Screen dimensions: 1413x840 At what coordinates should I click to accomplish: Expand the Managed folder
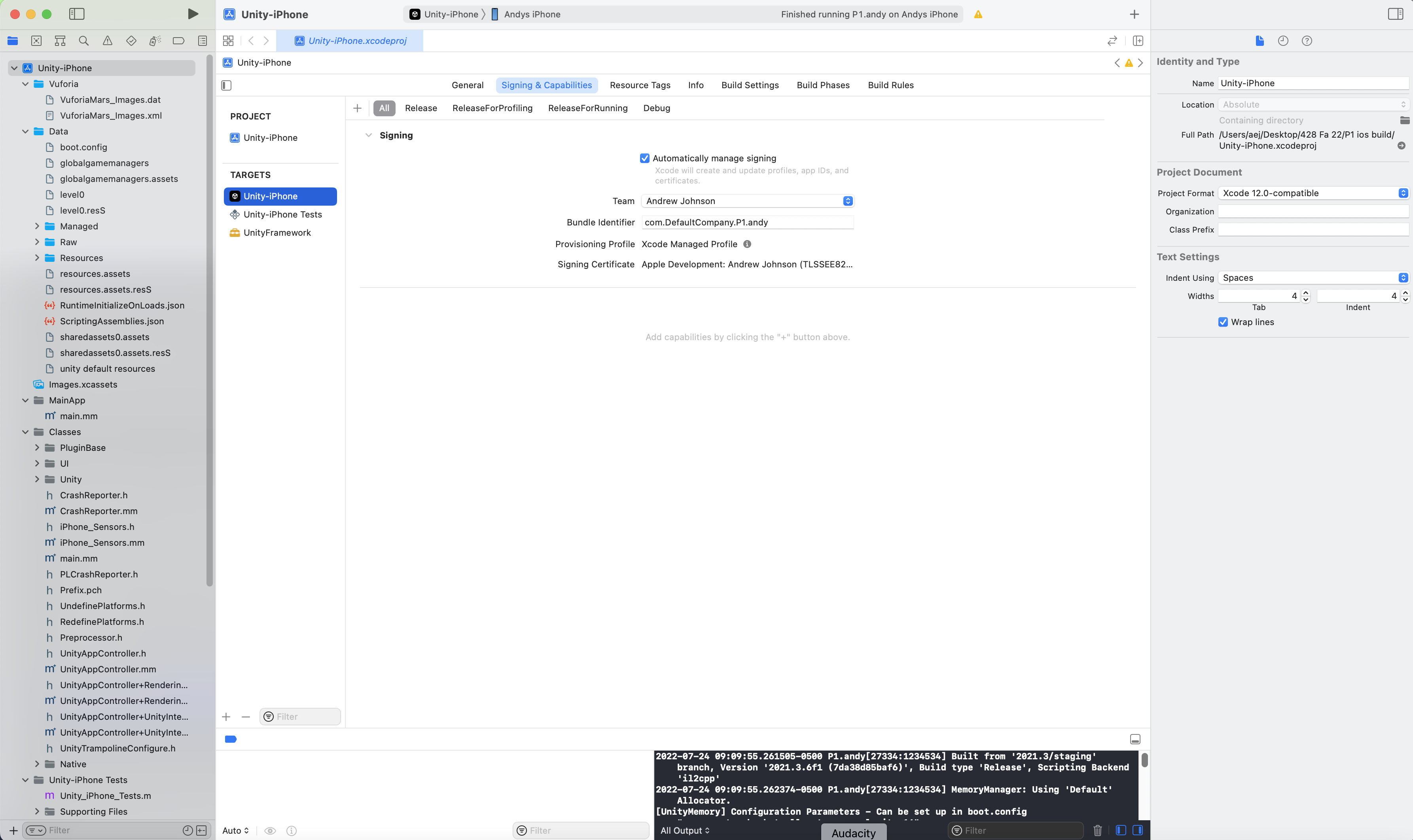[x=37, y=227]
